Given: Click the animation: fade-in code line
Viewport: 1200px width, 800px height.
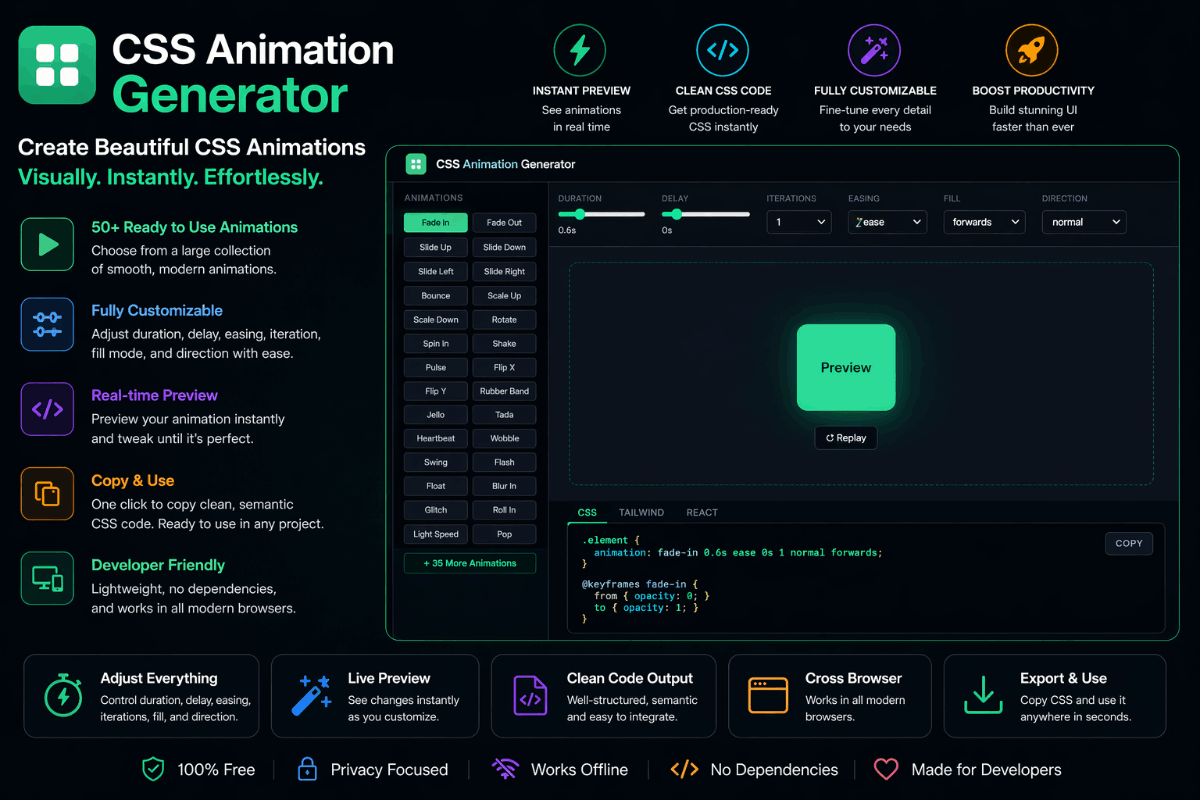Looking at the screenshot, I should point(738,552).
